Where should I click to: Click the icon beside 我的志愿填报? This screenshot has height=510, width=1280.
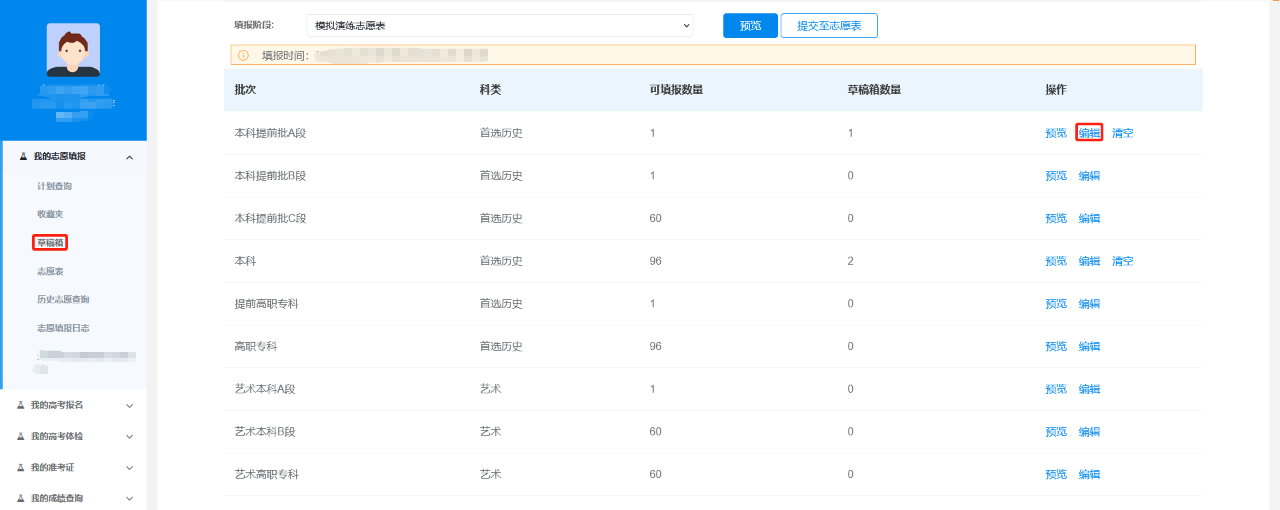coord(23,157)
